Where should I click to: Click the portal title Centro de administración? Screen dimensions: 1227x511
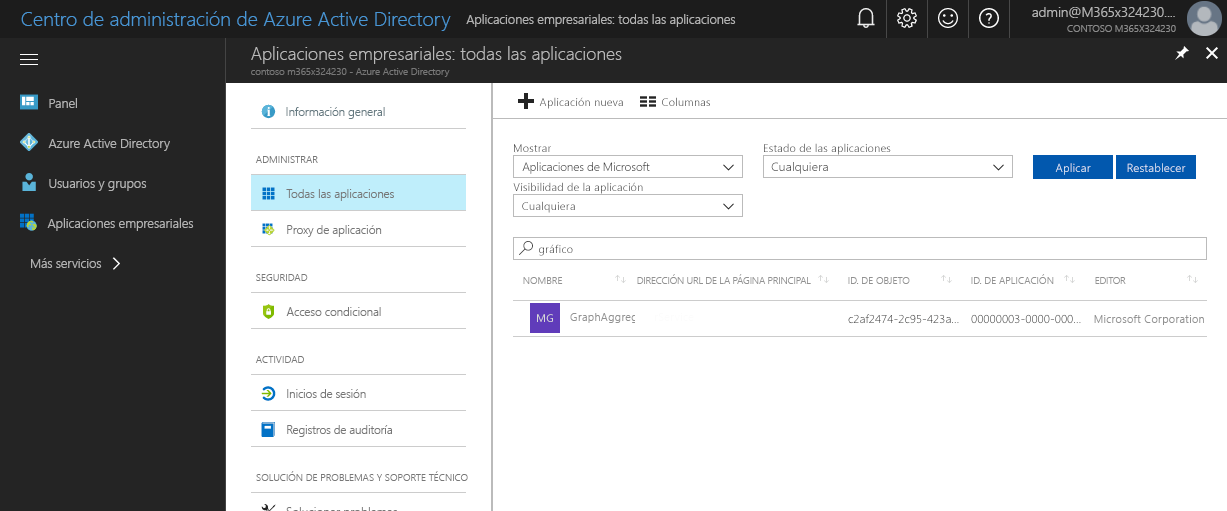[235, 19]
